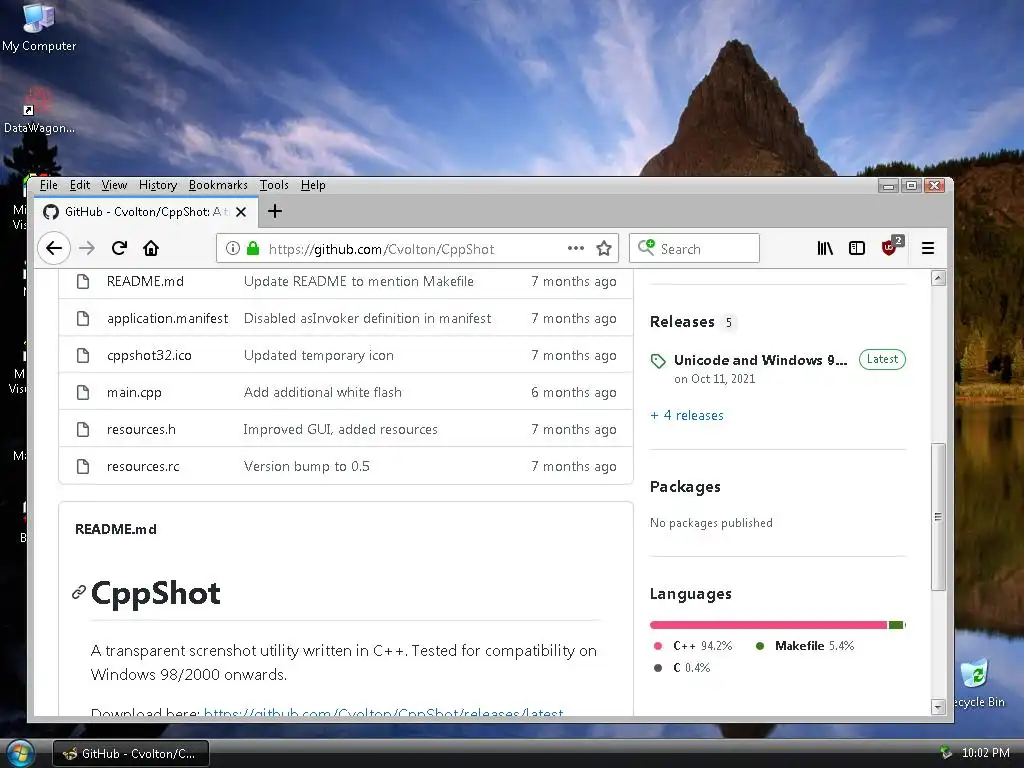Show site information icon in address bar

pyautogui.click(x=232, y=248)
